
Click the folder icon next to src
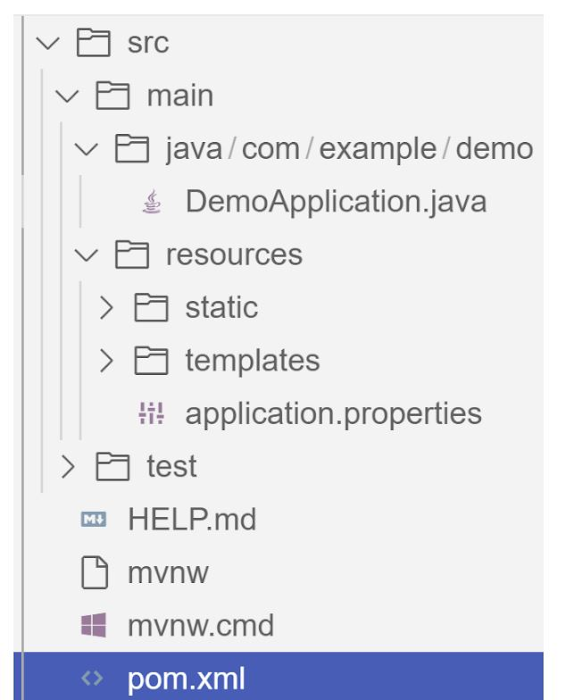coord(93,43)
